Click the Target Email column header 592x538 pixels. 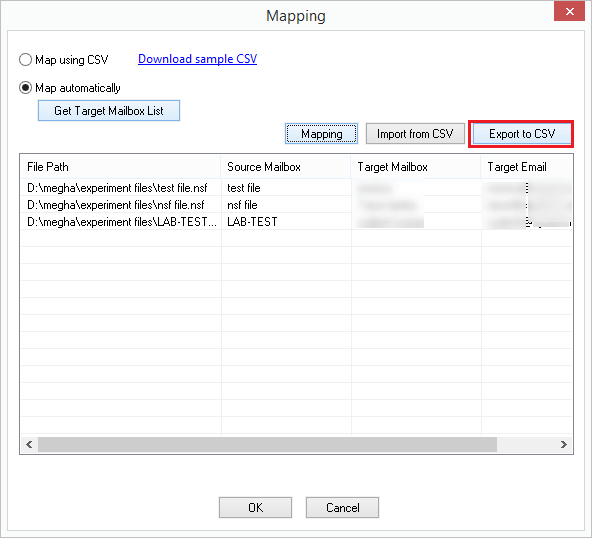click(527, 166)
